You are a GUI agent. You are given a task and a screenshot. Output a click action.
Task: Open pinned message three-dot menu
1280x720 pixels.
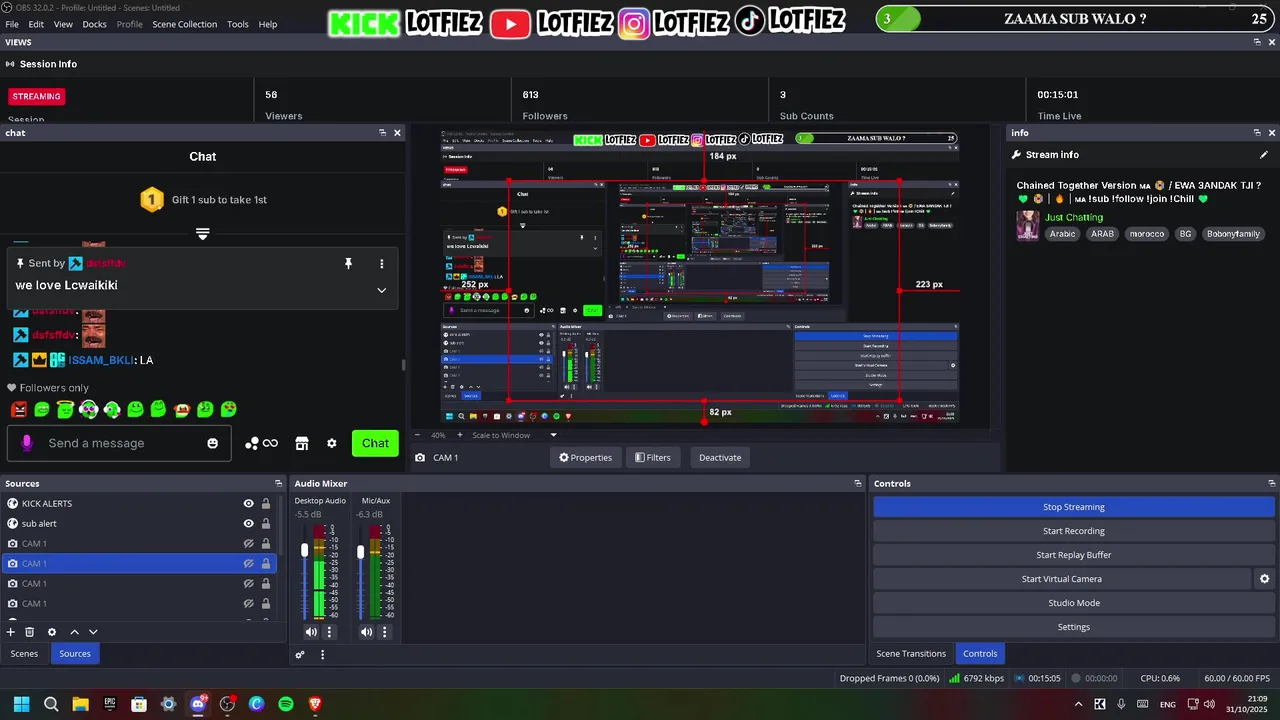click(x=381, y=263)
